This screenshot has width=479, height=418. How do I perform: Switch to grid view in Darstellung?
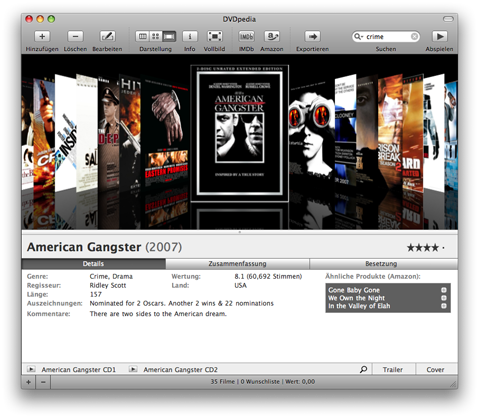(x=155, y=36)
